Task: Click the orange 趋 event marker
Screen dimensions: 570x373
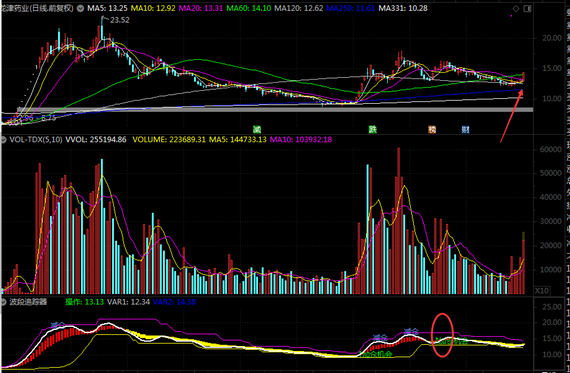Action: tap(432, 129)
